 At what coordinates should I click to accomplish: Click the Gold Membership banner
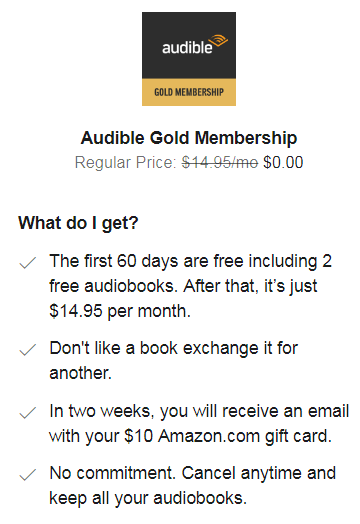pos(189,92)
